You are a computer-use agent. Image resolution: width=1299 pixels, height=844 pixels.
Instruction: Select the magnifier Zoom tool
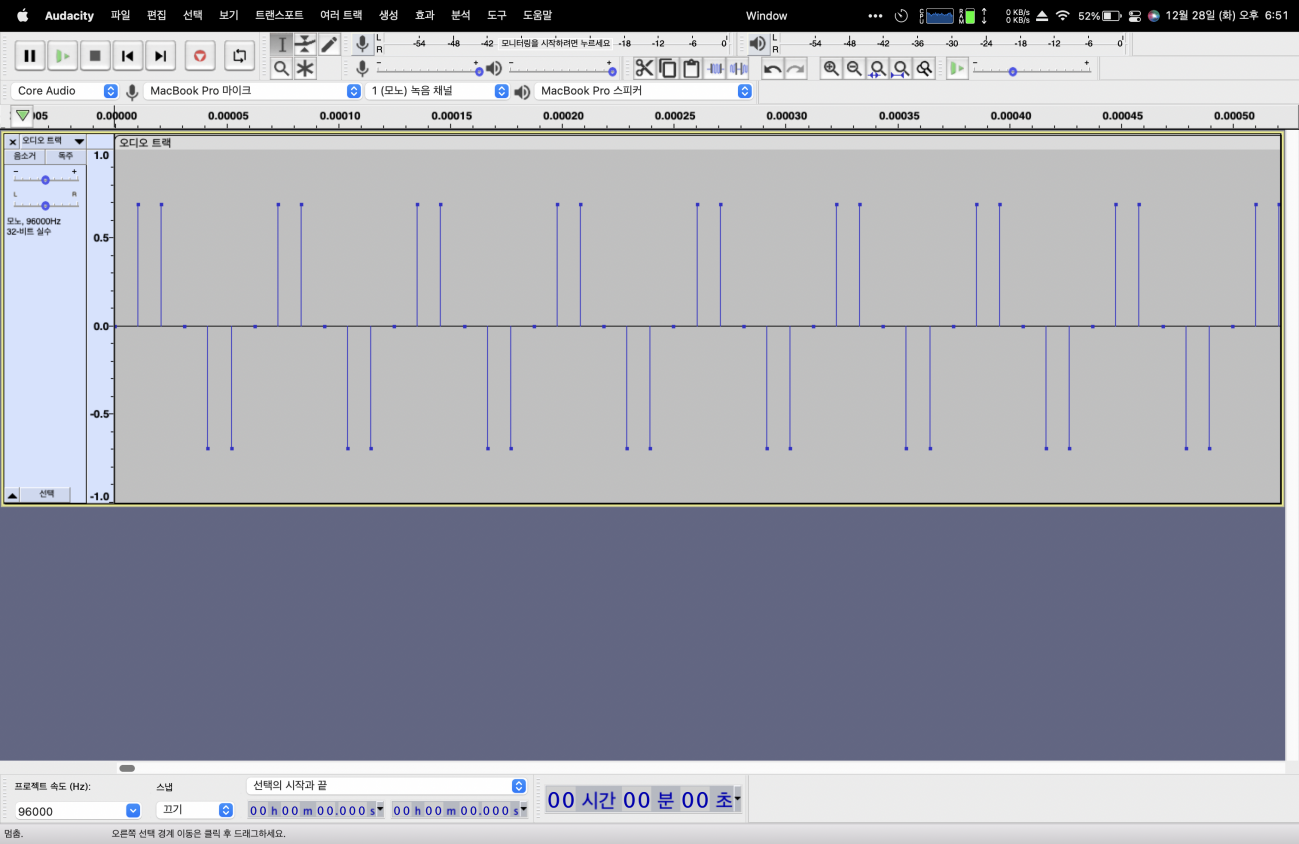pyautogui.click(x=282, y=68)
